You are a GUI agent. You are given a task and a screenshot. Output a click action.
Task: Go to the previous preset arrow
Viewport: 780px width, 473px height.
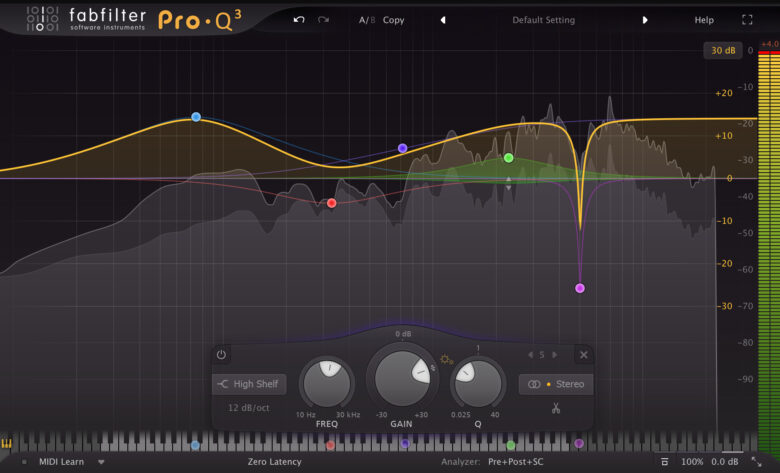(443, 20)
